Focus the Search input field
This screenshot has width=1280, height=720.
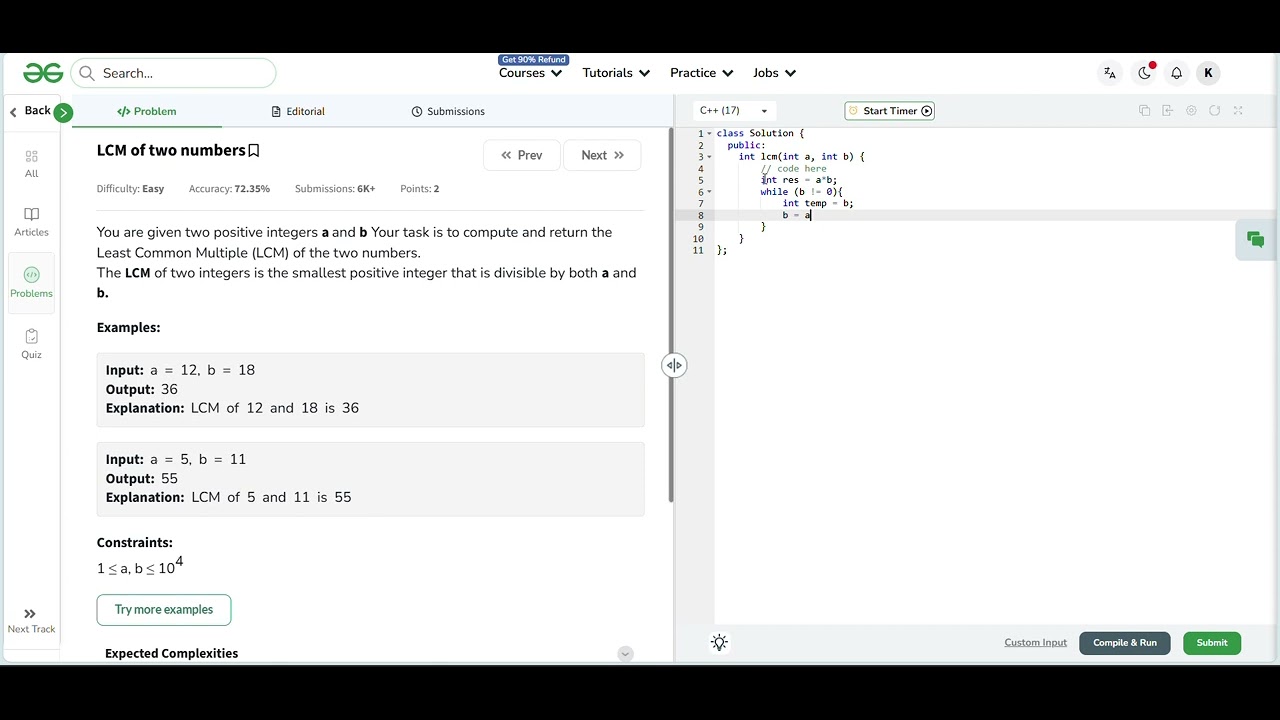coord(173,73)
